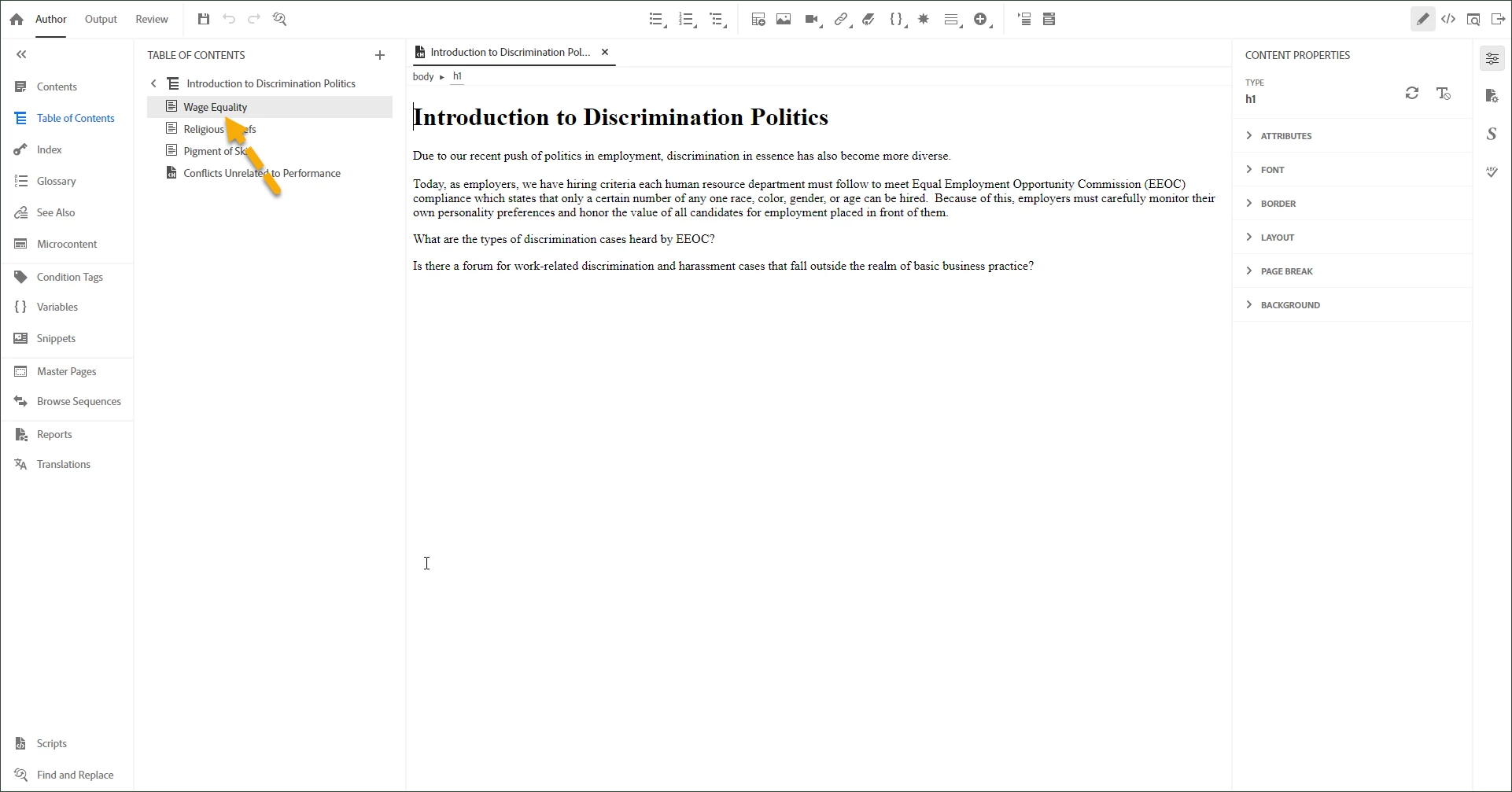Open the Contents panel
1512x792 pixels.
click(57, 87)
